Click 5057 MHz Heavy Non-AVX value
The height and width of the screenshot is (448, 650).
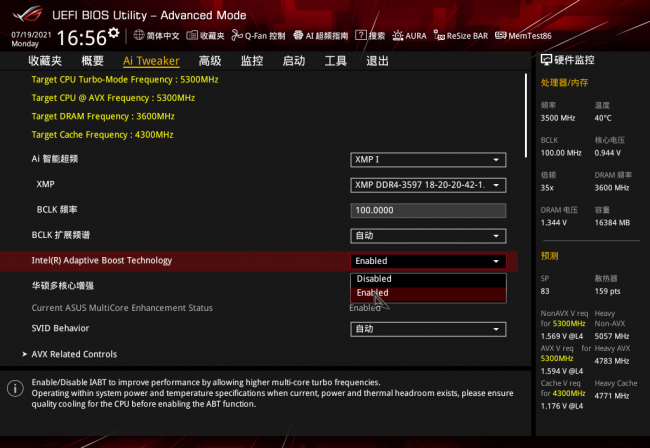(x=612, y=336)
